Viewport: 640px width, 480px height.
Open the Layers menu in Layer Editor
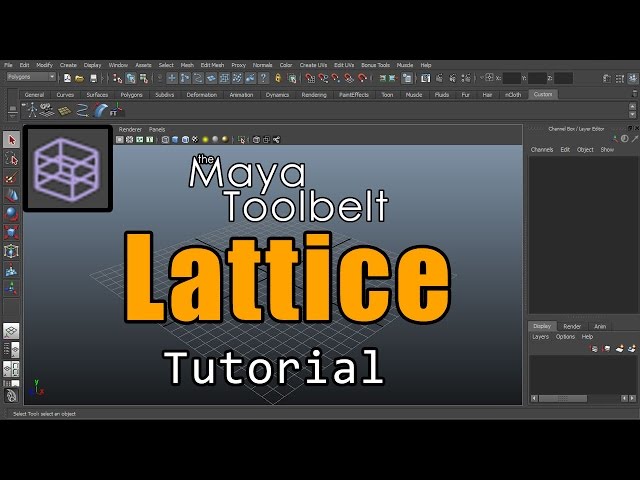tap(540, 337)
